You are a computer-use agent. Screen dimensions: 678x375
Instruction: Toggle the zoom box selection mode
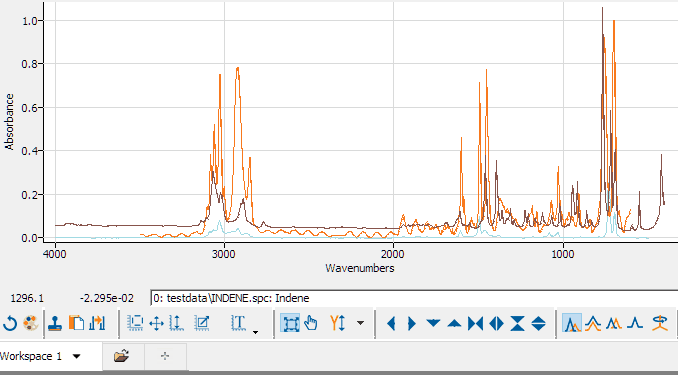point(290,324)
